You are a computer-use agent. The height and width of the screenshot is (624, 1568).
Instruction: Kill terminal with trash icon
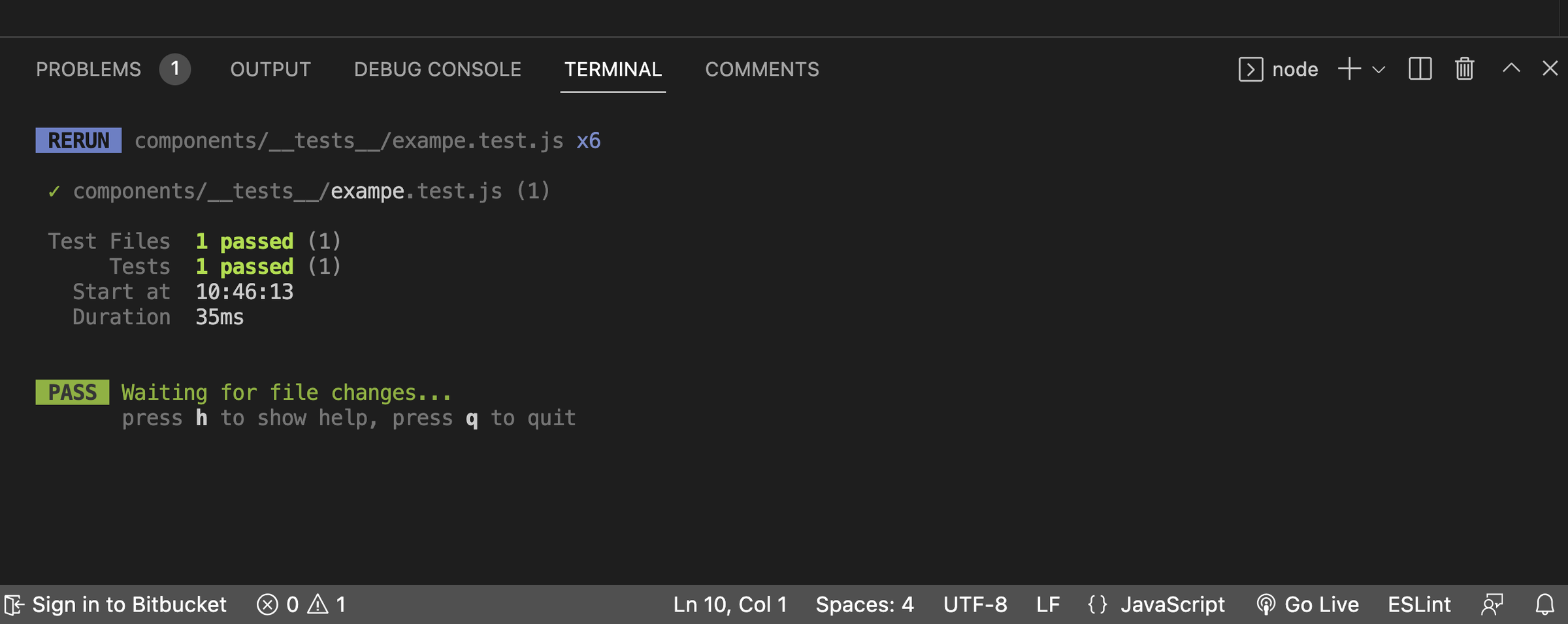point(1464,69)
